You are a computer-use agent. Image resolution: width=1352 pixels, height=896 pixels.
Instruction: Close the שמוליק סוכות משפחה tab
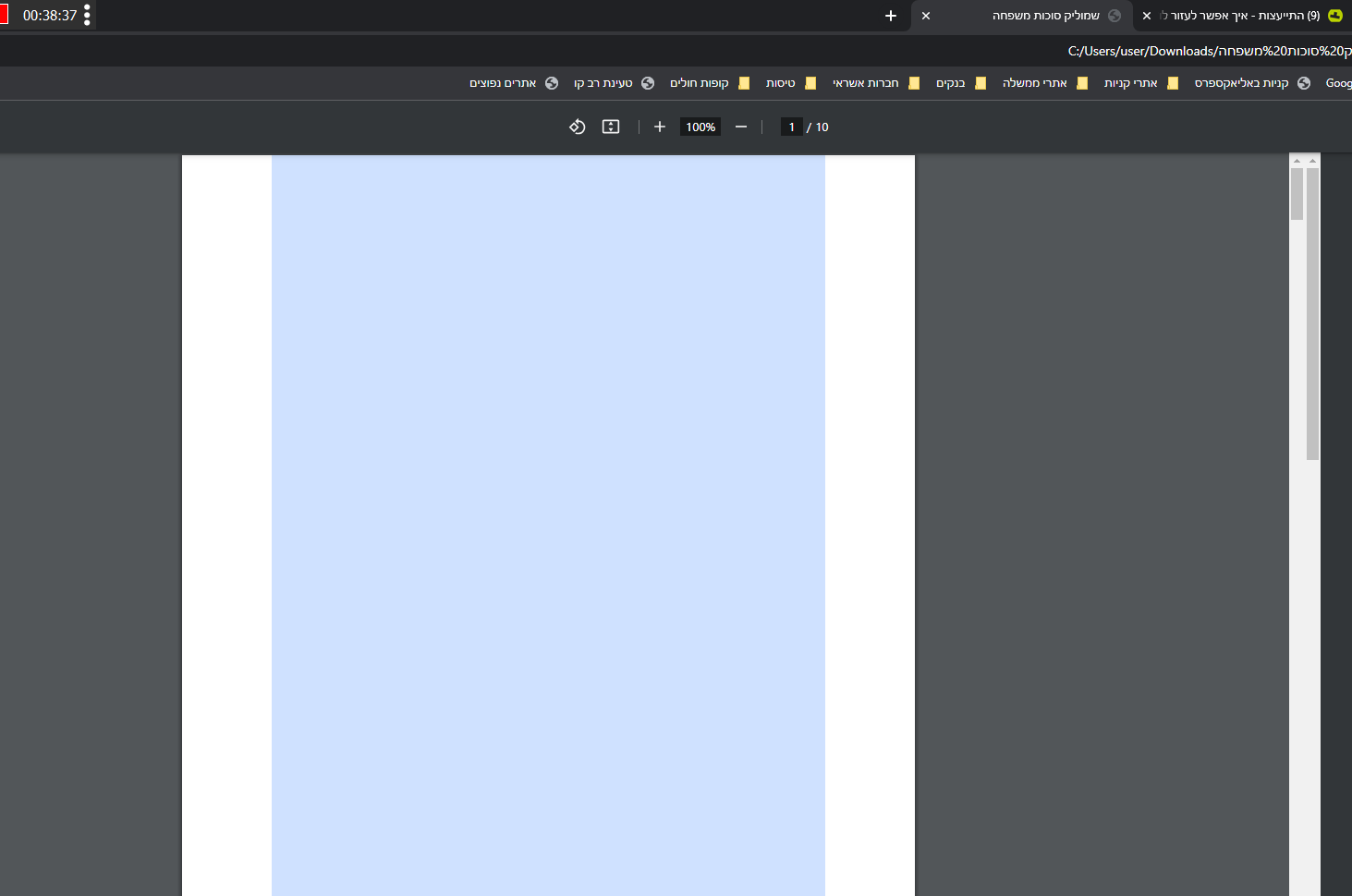coord(926,16)
